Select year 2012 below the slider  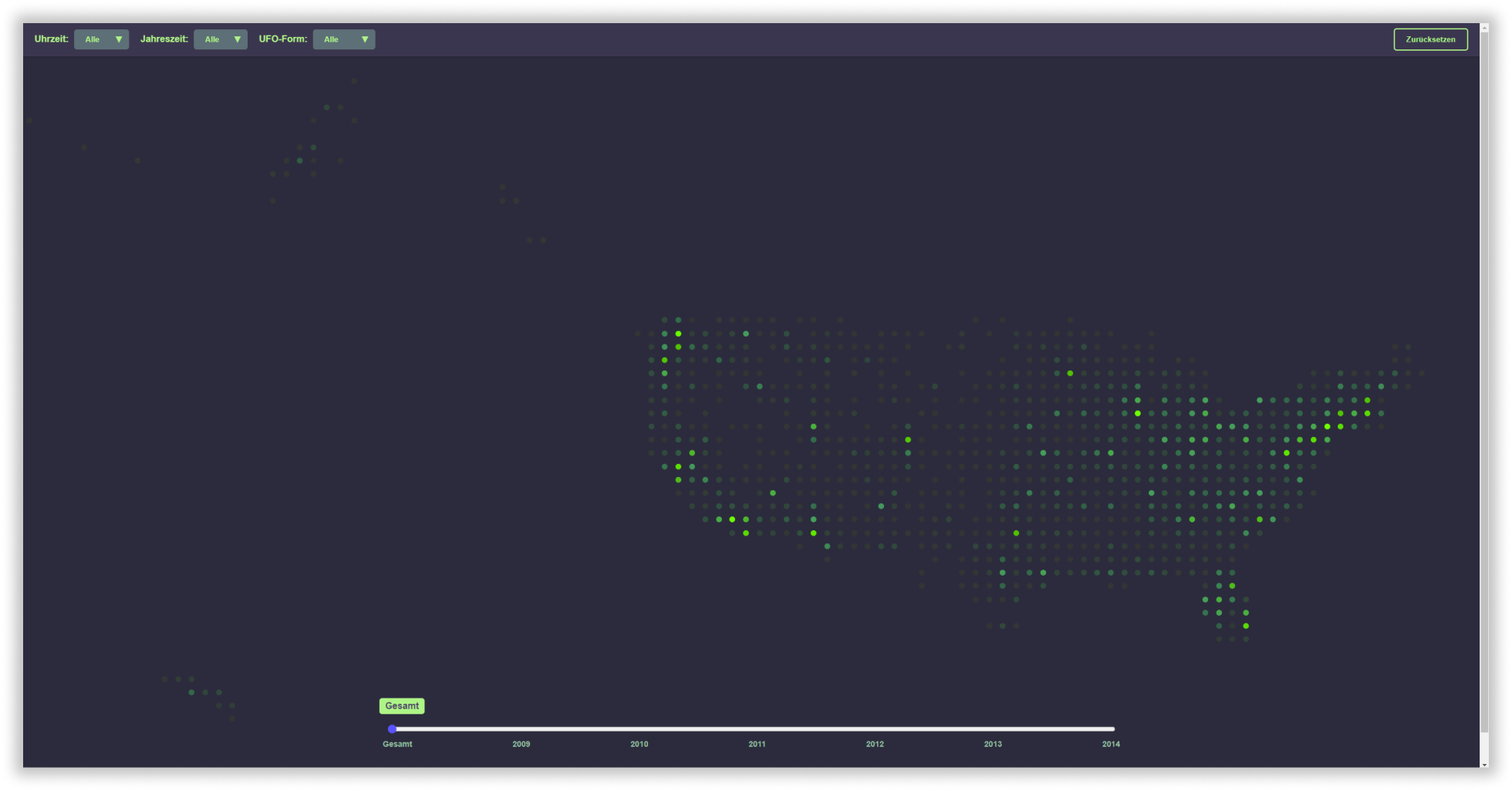(x=875, y=744)
